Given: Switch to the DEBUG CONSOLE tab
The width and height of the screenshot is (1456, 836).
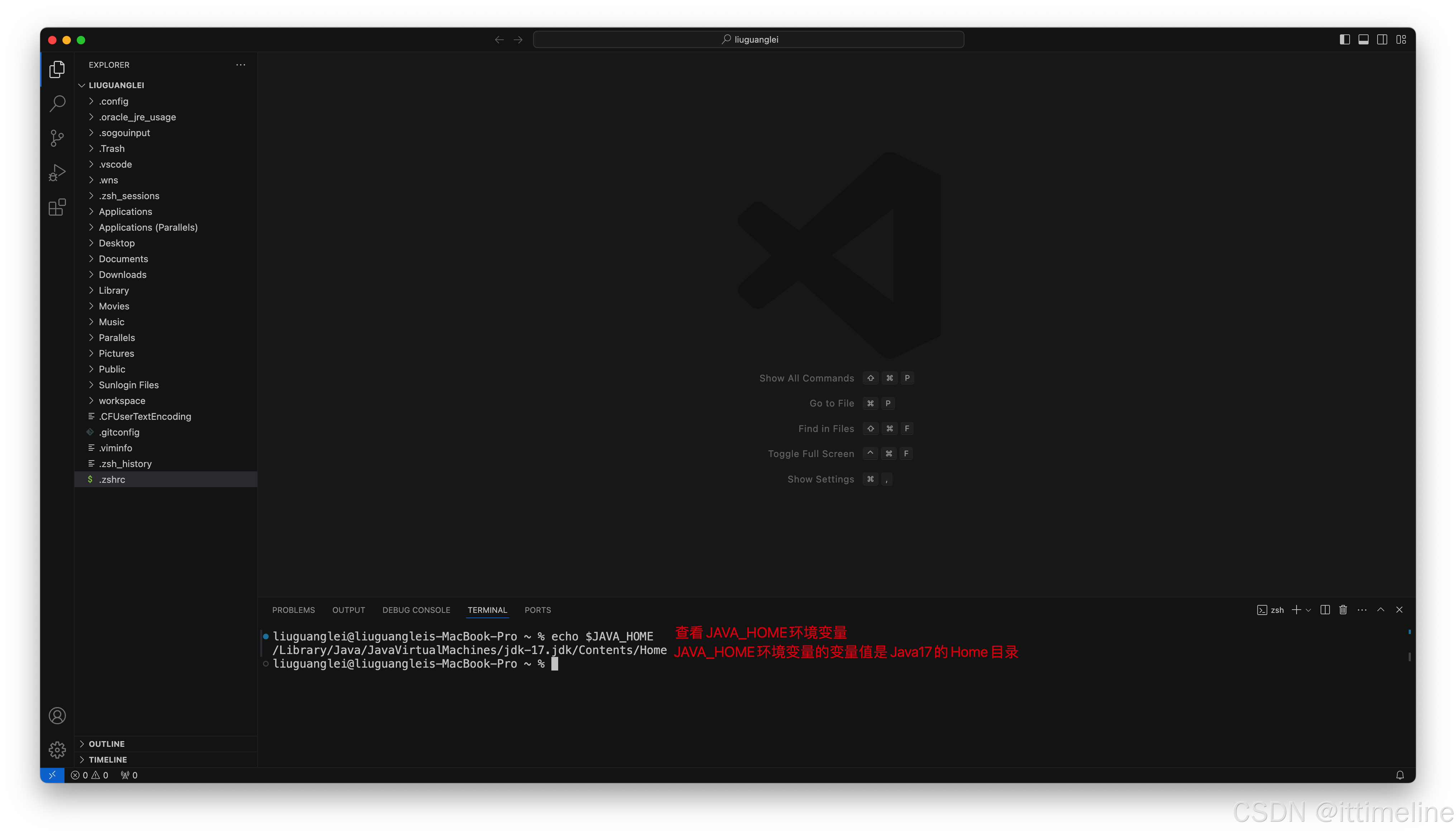Looking at the screenshot, I should tap(416, 610).
